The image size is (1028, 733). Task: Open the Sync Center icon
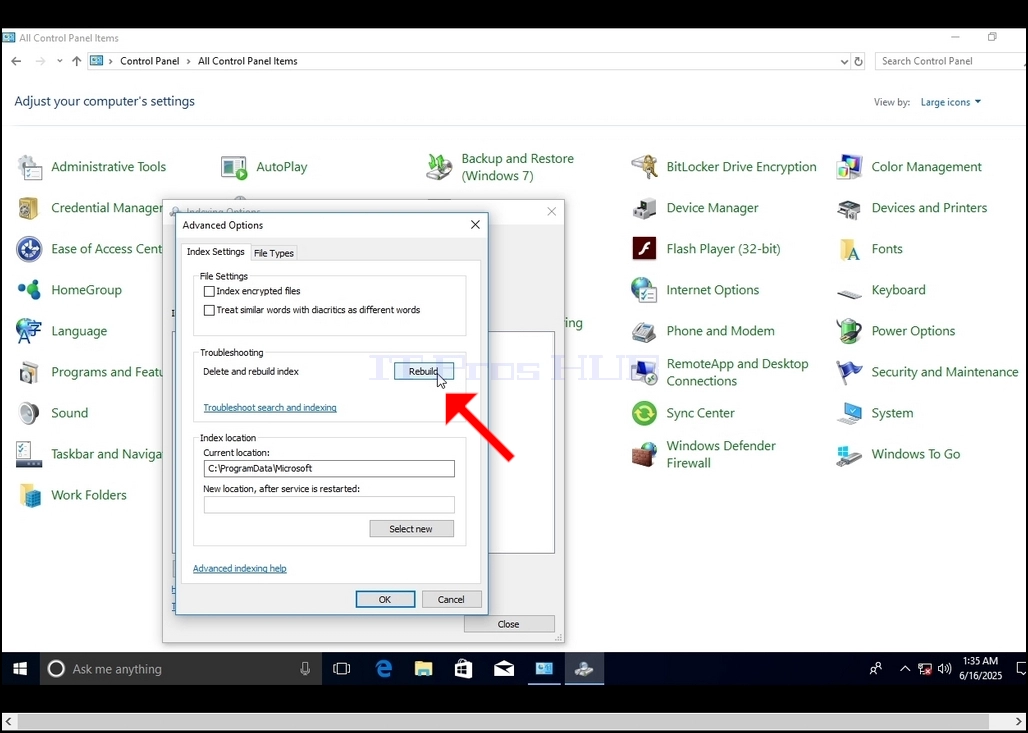click(644, 413)
